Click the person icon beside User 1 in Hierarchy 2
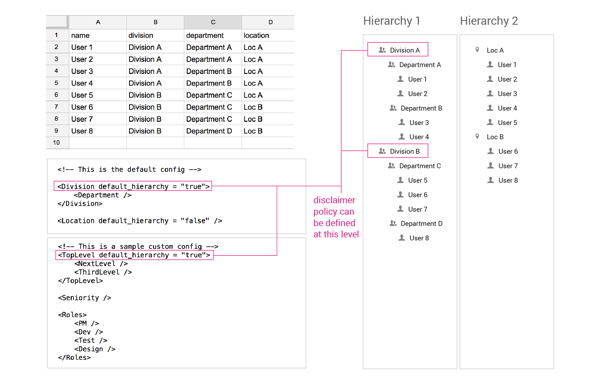 [490, 64]
